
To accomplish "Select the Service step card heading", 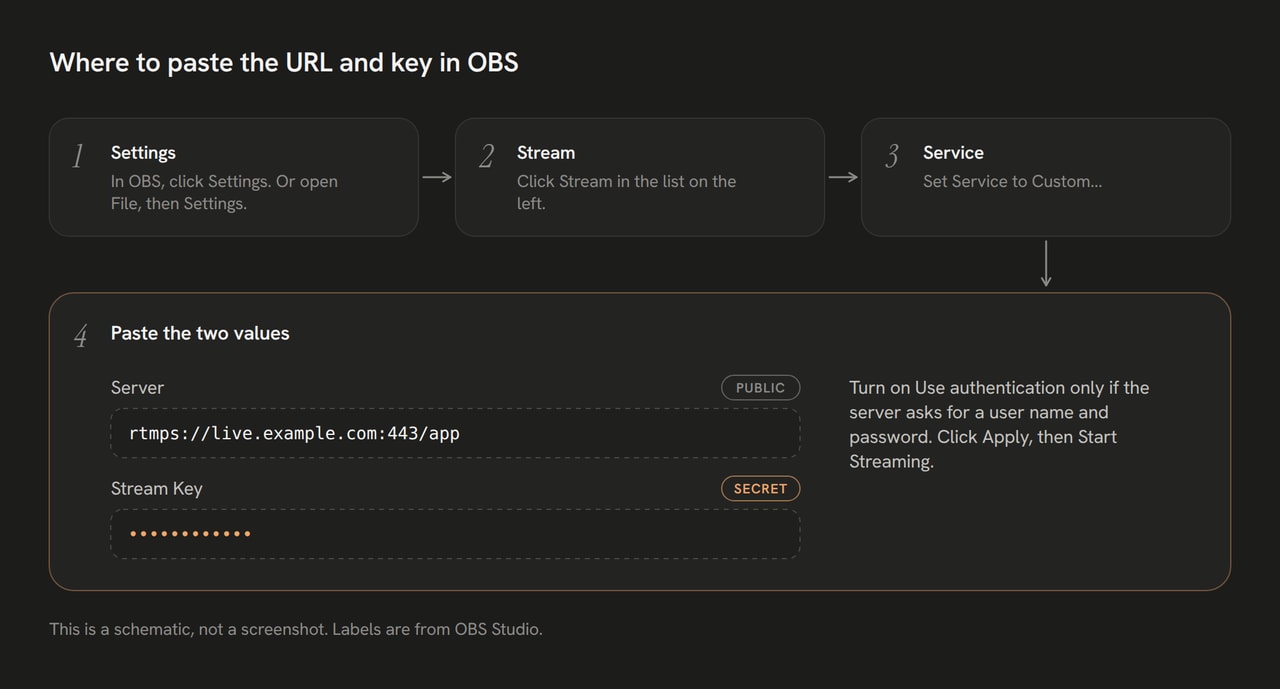I will click(953, 153).
